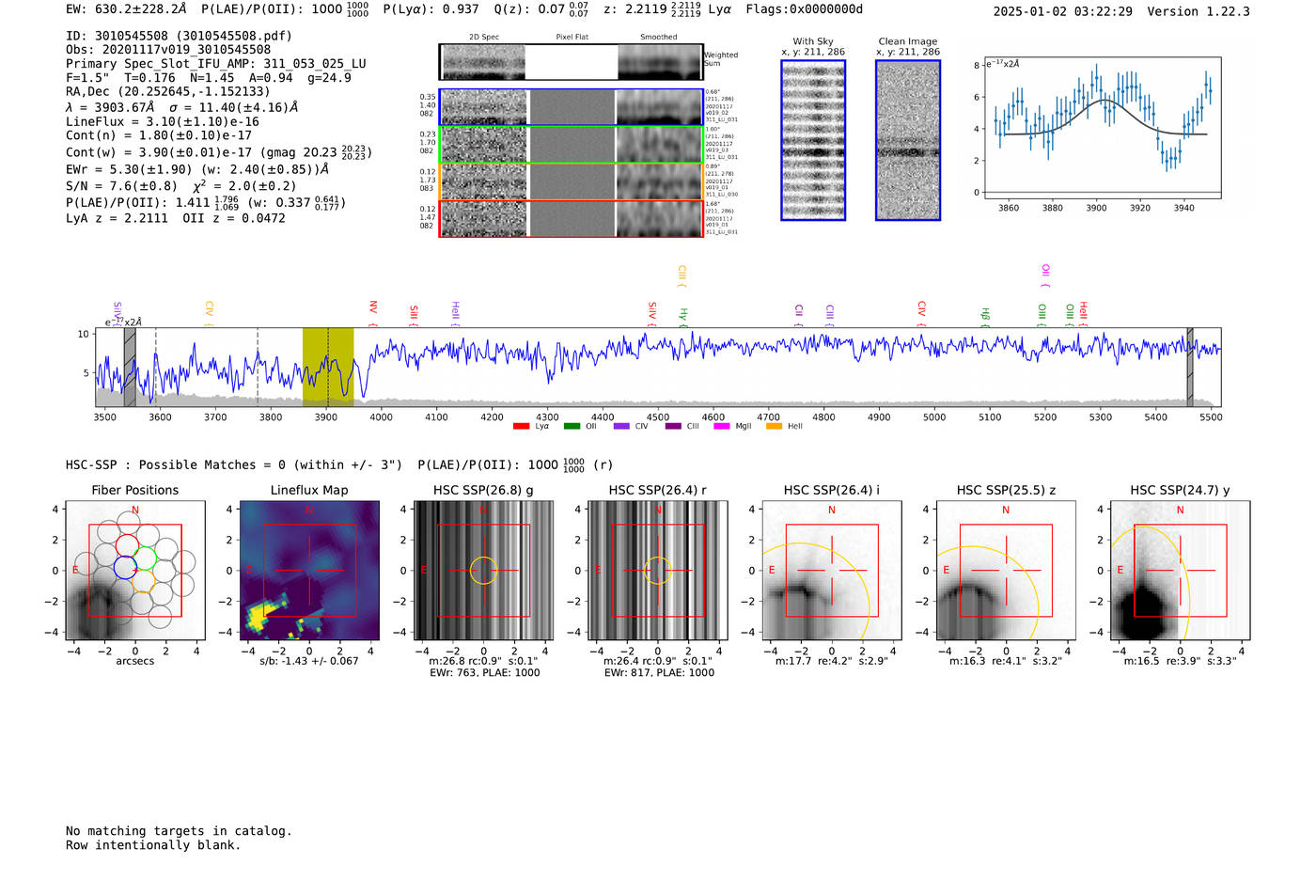The height and width of the screenshot is (896, 1316).
Task: Click the dark purple CIII legend swatch
Action: tap(673, 427)
